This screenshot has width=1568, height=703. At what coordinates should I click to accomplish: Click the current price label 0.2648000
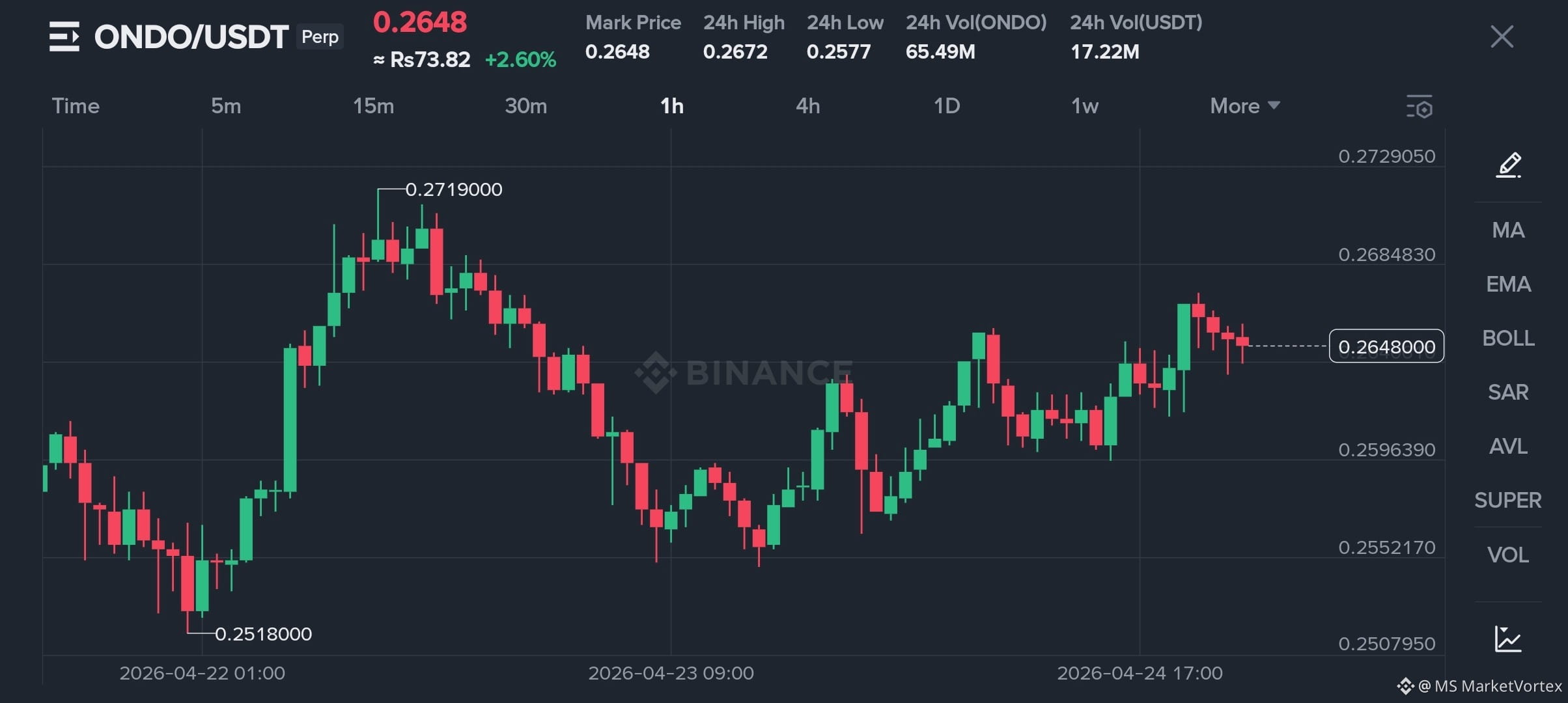(x=1386, y=346)
